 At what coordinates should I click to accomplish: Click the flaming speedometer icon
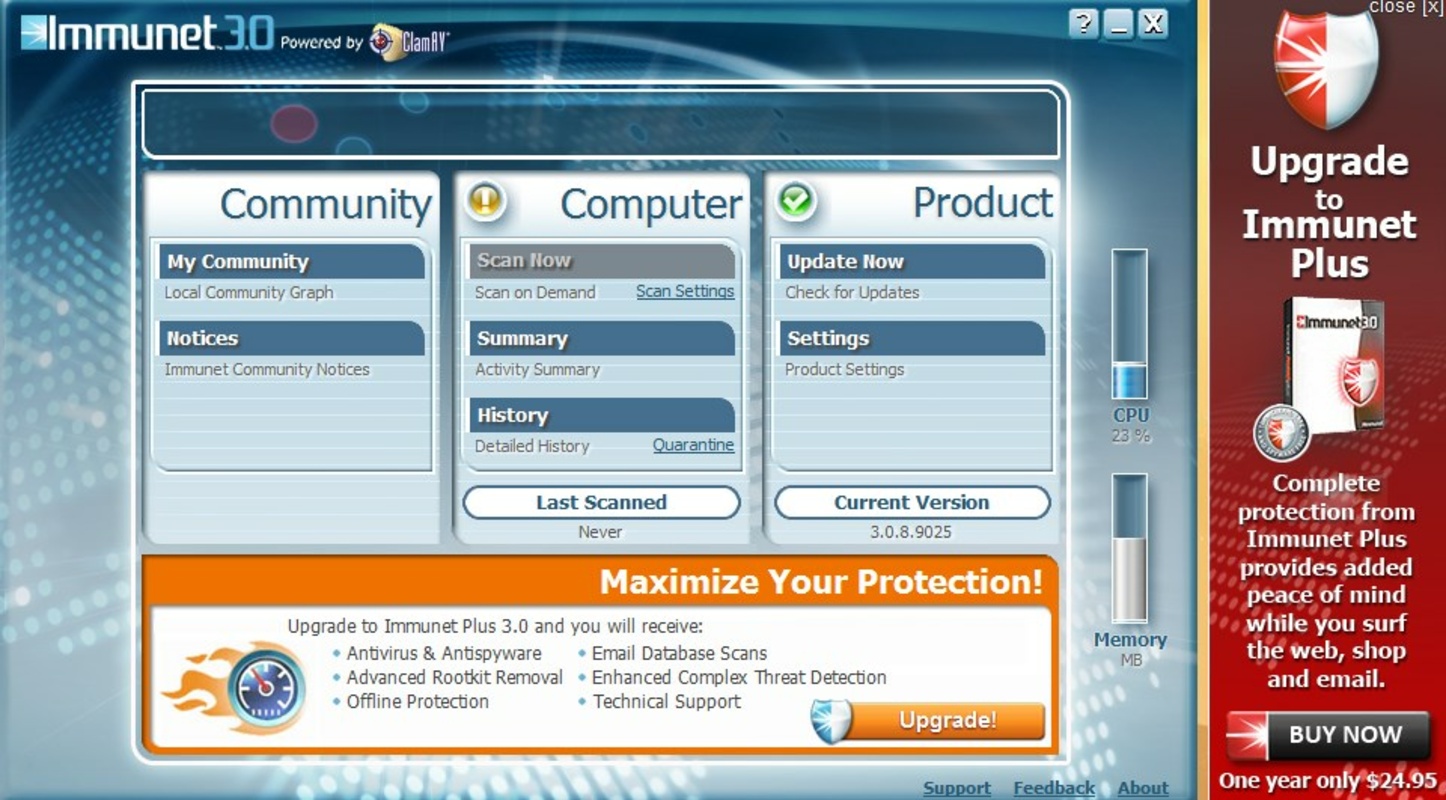point(236,686)
